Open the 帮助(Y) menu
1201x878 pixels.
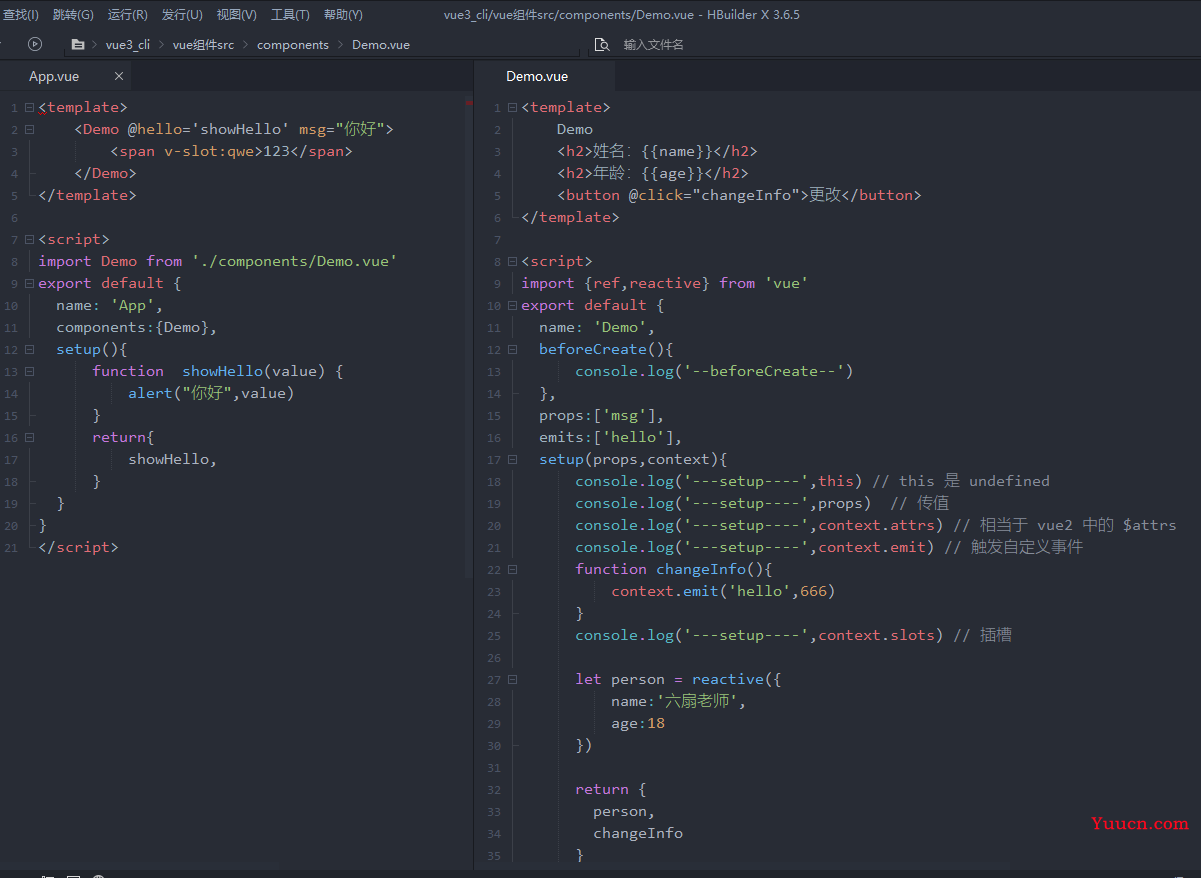point(343,15)
